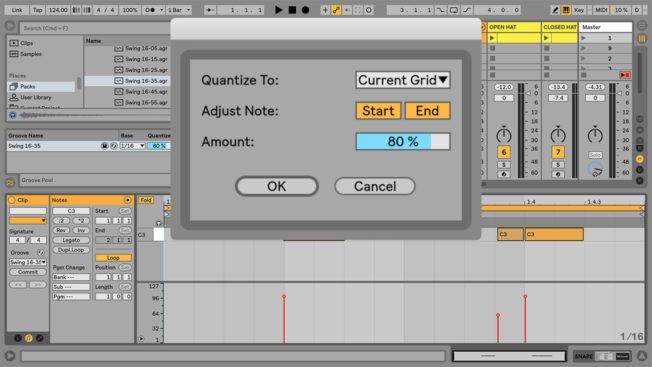The height and width of the screenshot is (367, 652).
Task: Click Cancel in the Quantize dialog
Action: [x=375, y=186]
